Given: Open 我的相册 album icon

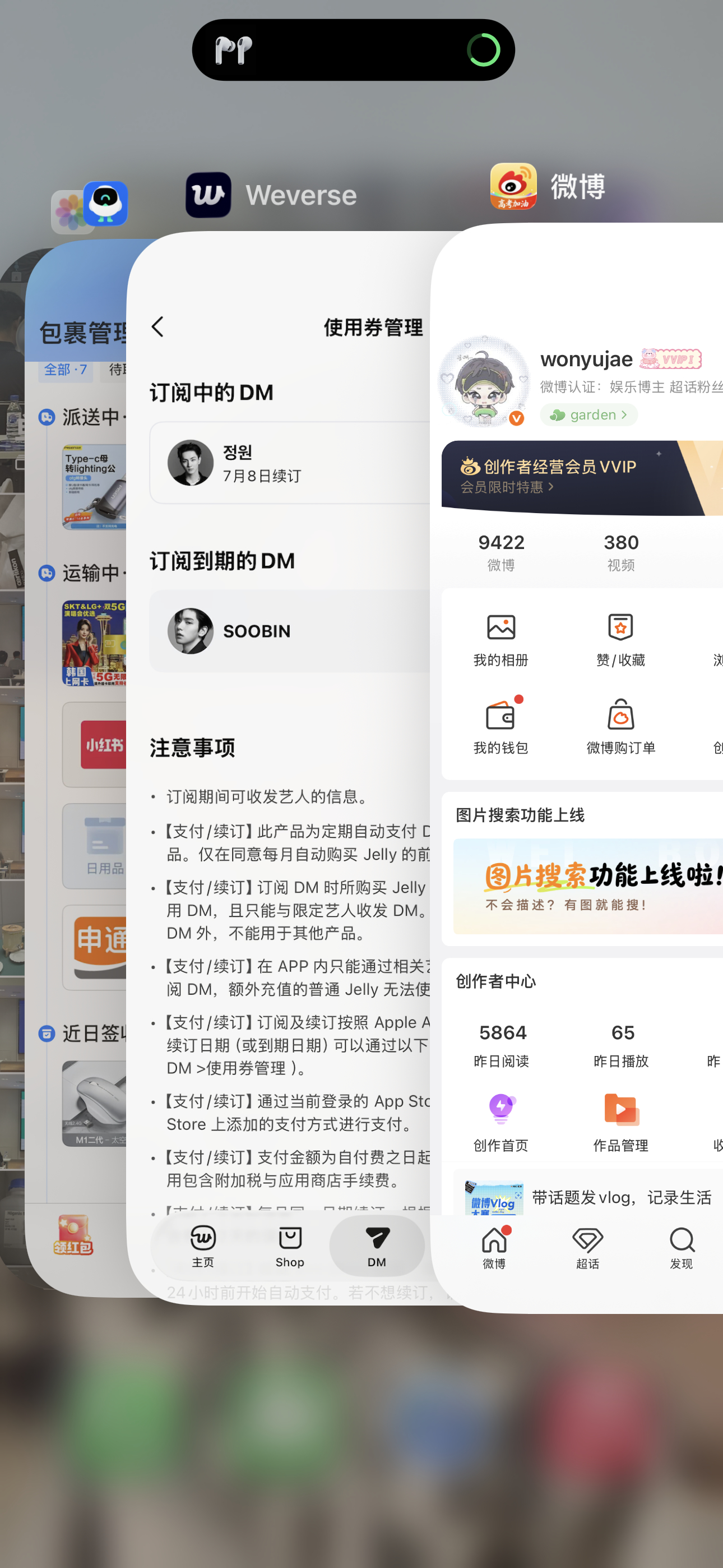Looking at the screenshot, I should pyautogui.click(x=501, y=640).
